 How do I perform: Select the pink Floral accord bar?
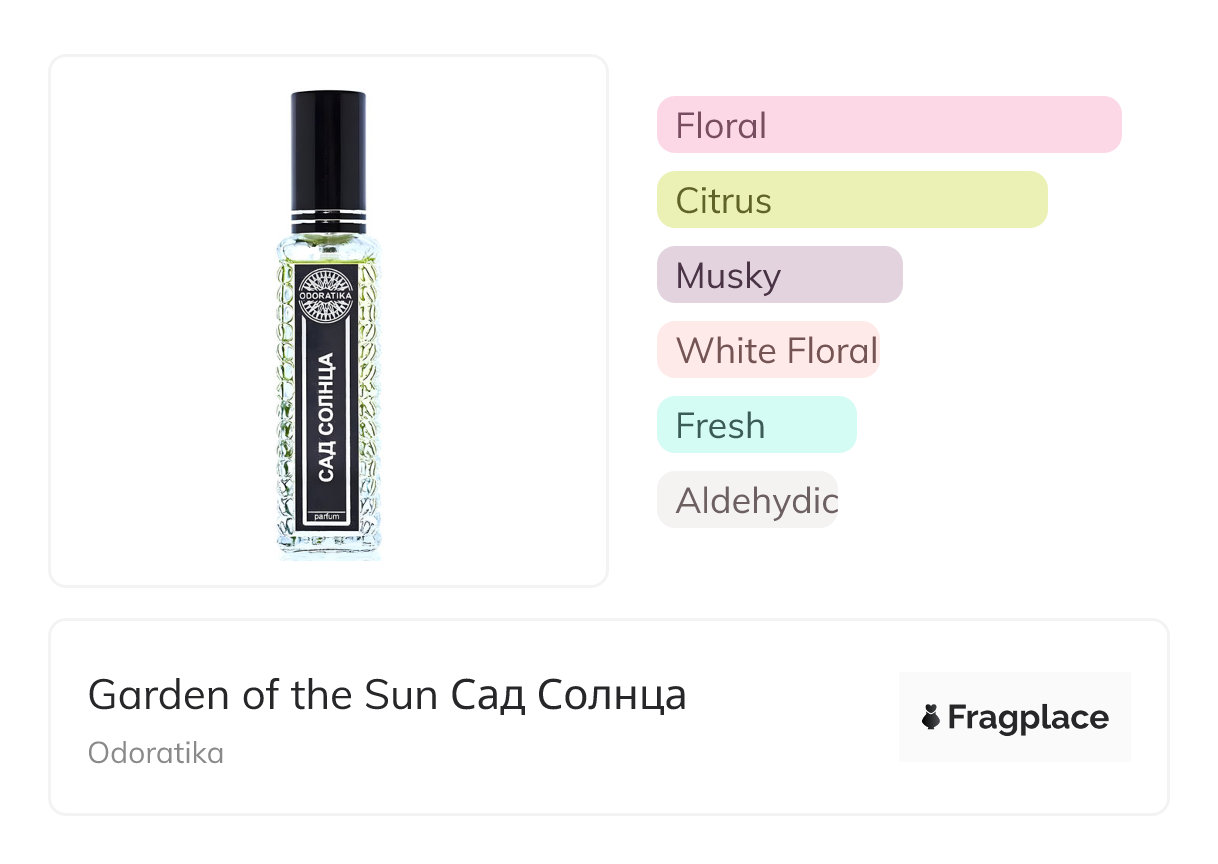888,125
